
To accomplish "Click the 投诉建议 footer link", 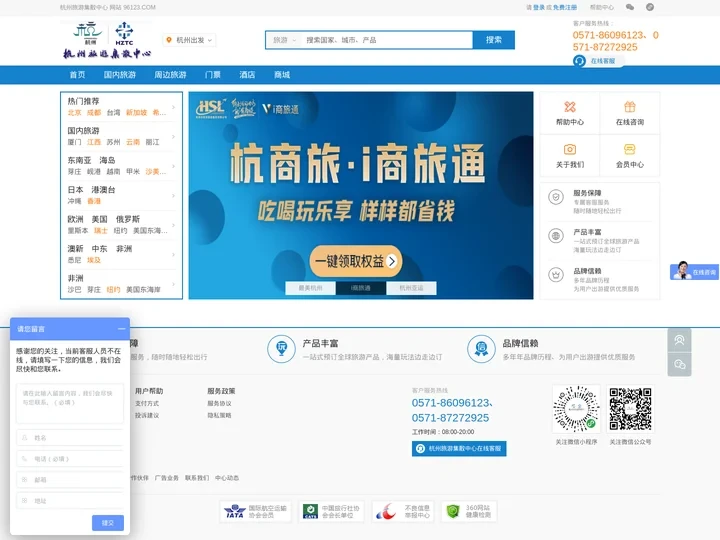I will (146, 415).
